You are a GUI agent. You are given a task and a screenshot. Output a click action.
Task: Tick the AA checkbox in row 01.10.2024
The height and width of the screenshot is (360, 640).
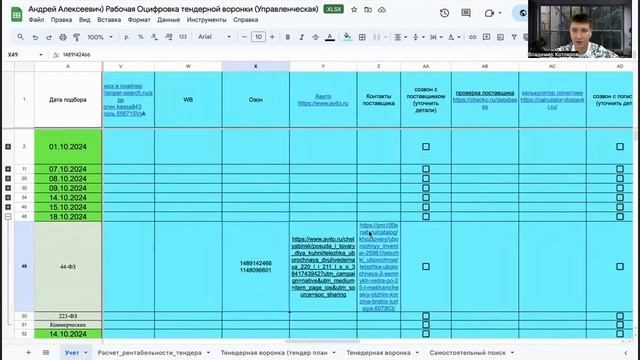426,147
